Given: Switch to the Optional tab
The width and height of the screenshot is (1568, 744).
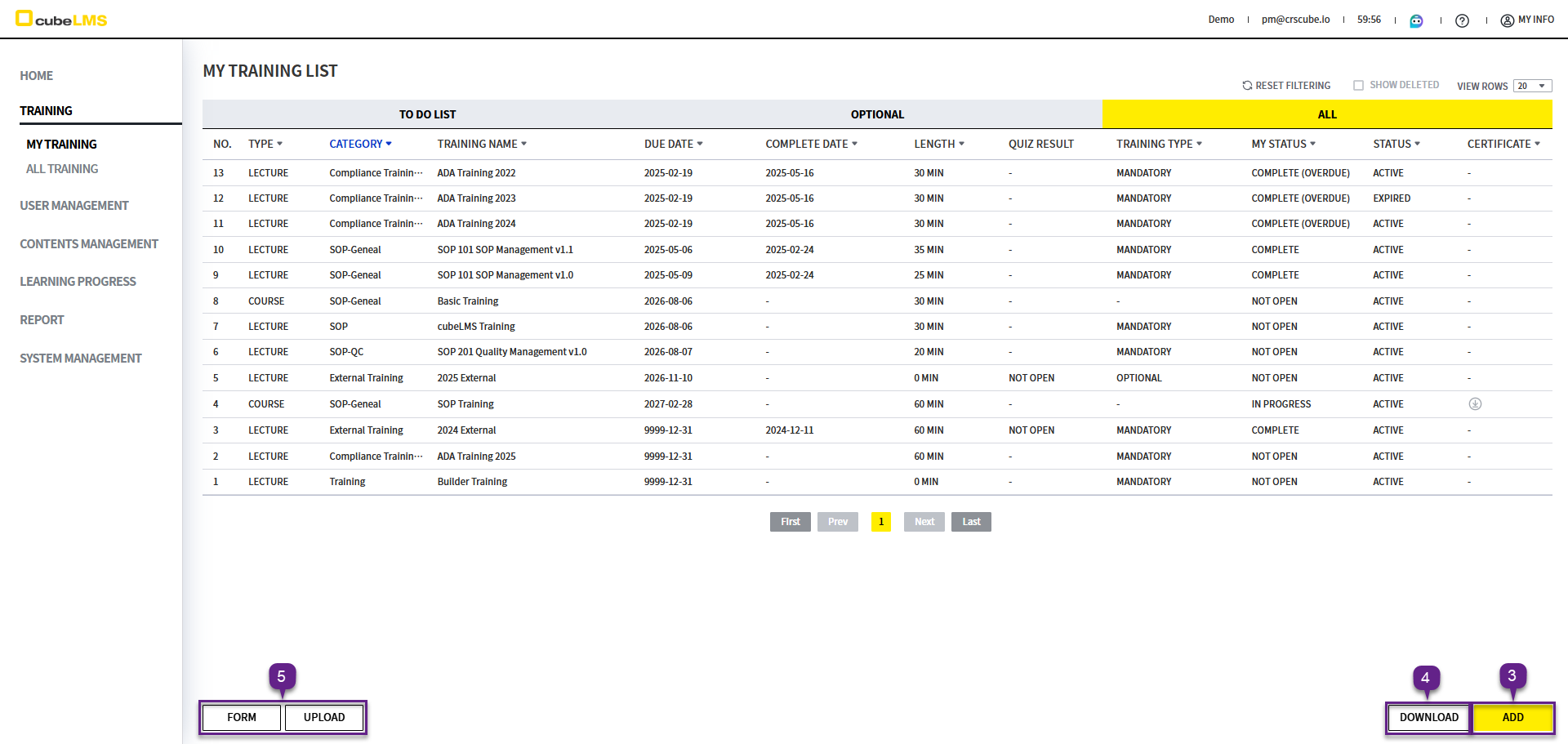Looking at the screenshot, I should coord(877,114).
